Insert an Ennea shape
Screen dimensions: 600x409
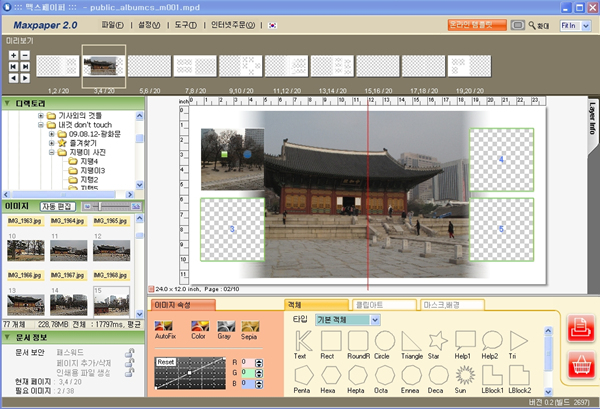tap(411, 379)
